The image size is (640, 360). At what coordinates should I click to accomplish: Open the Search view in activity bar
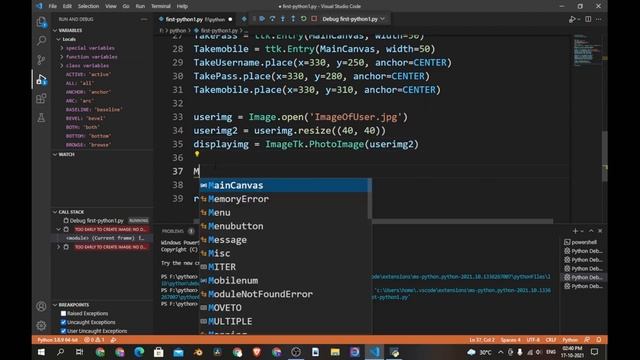click(41, 40)
